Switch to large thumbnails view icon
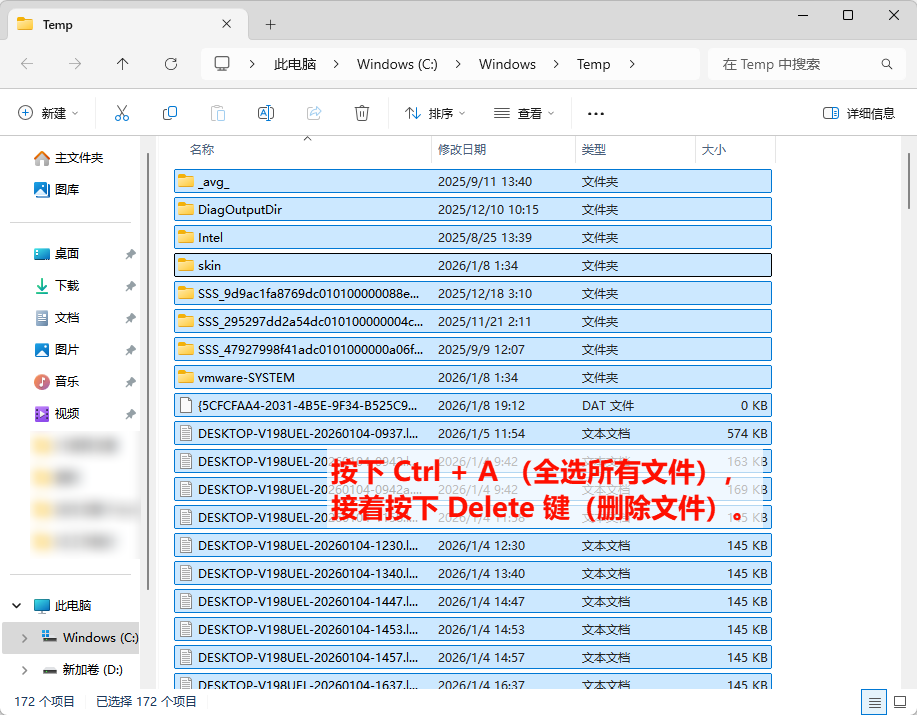 [x=898, y=701]
